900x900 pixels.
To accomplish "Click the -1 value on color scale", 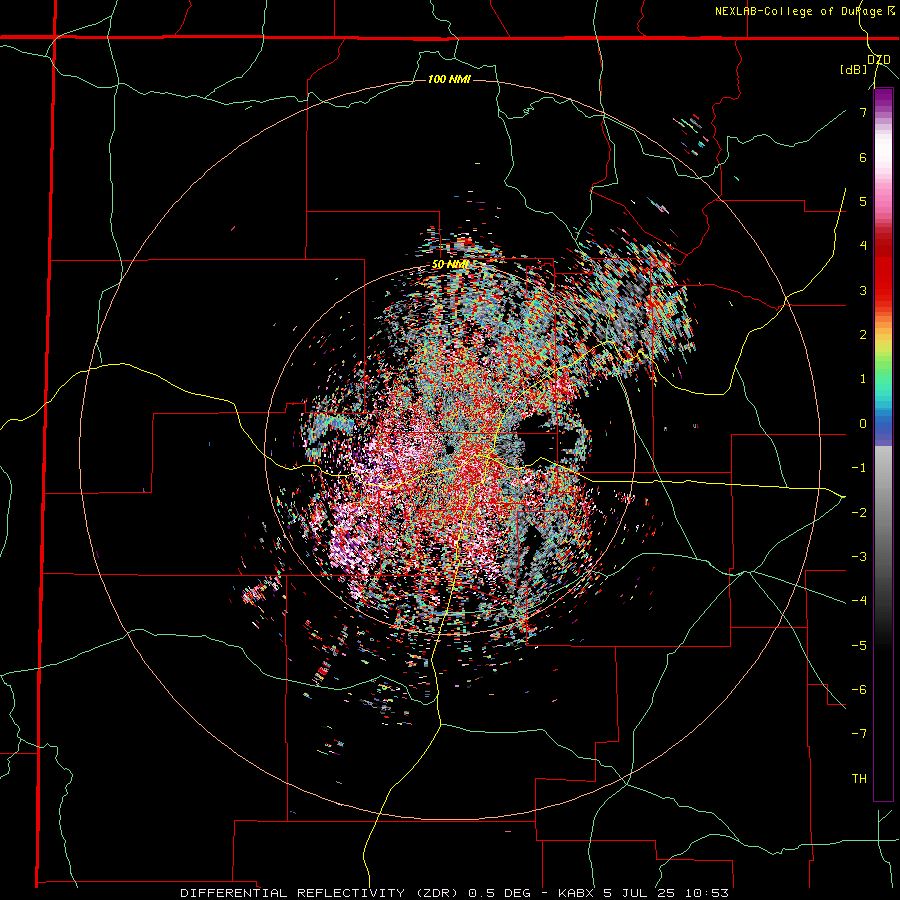I will 859,468.
